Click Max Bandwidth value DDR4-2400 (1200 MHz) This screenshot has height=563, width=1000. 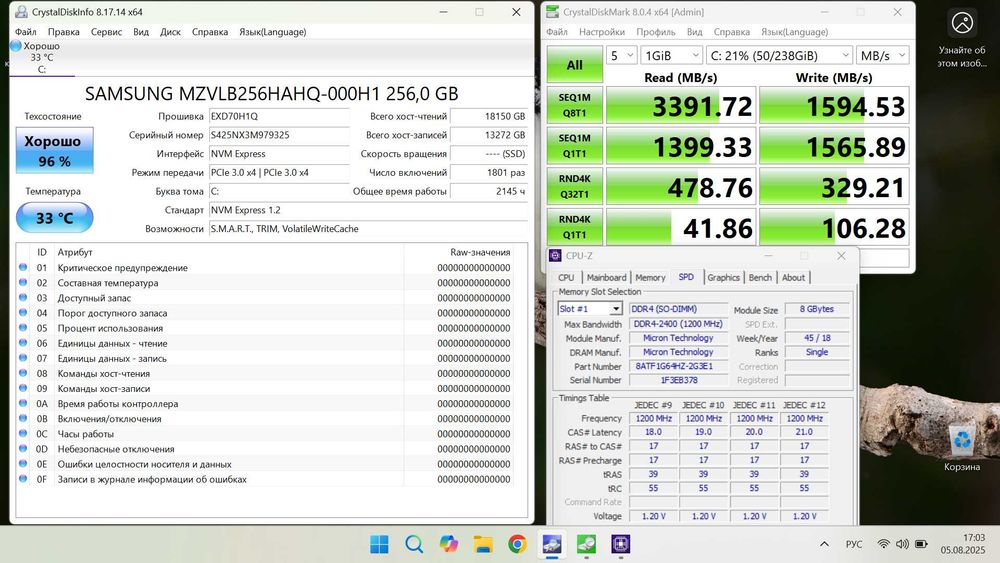pyautogui.click(x=679, y=324)
